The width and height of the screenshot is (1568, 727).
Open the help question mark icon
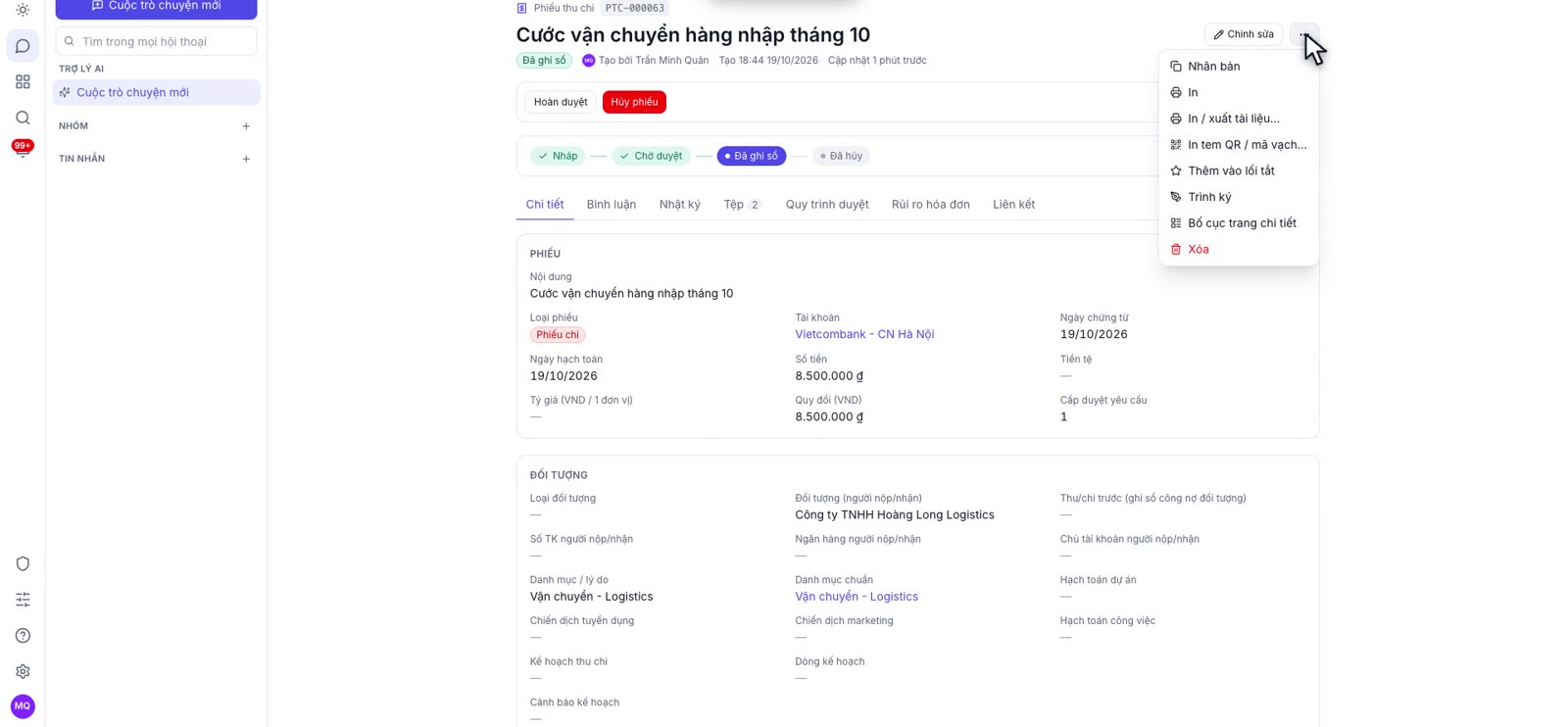pos(23,636)
